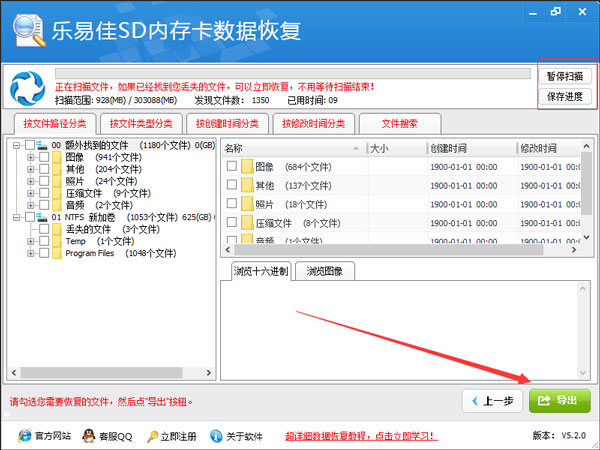This screenshot has height=450, width=600.
Task: Select the 按文件路径分类 tab
Action: click(55, 124)
